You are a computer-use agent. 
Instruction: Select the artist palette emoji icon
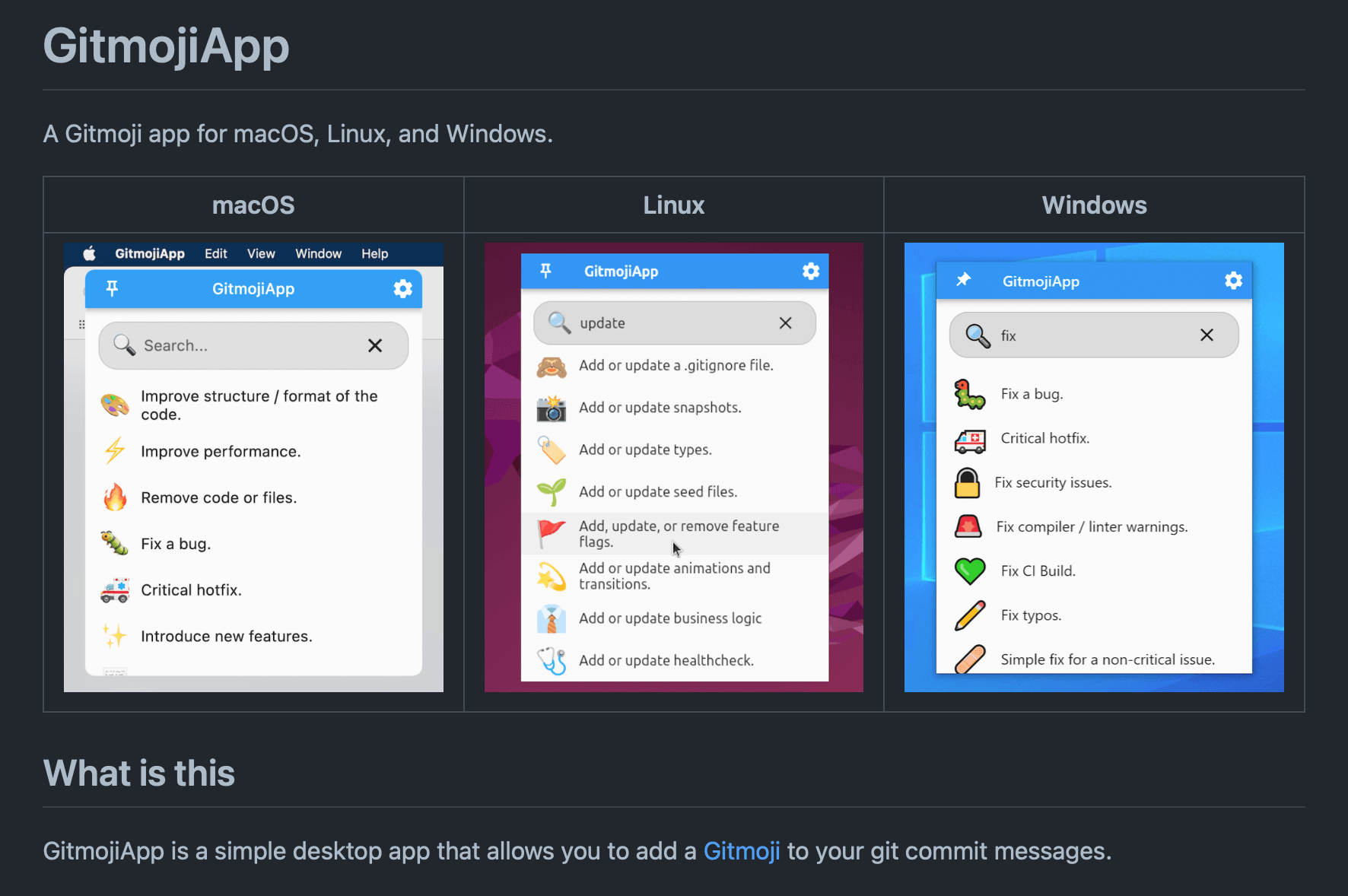115,405
